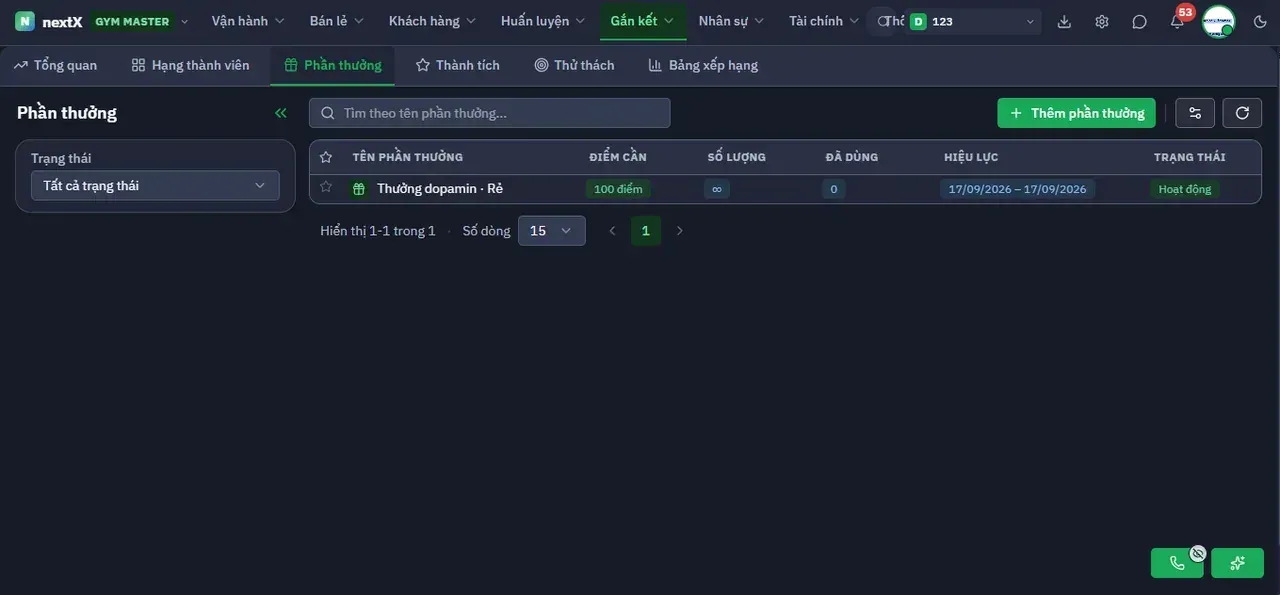Switch to the Bảng xếp hạng tab
1280x595 pixels.
click(x=703, y=65)
